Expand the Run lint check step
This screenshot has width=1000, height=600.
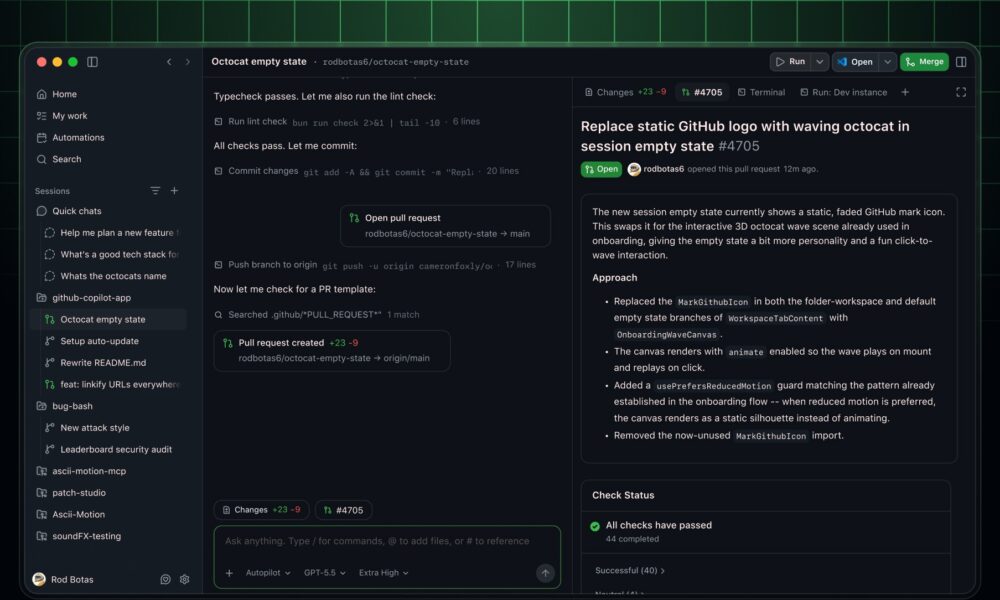pos(346,121)
